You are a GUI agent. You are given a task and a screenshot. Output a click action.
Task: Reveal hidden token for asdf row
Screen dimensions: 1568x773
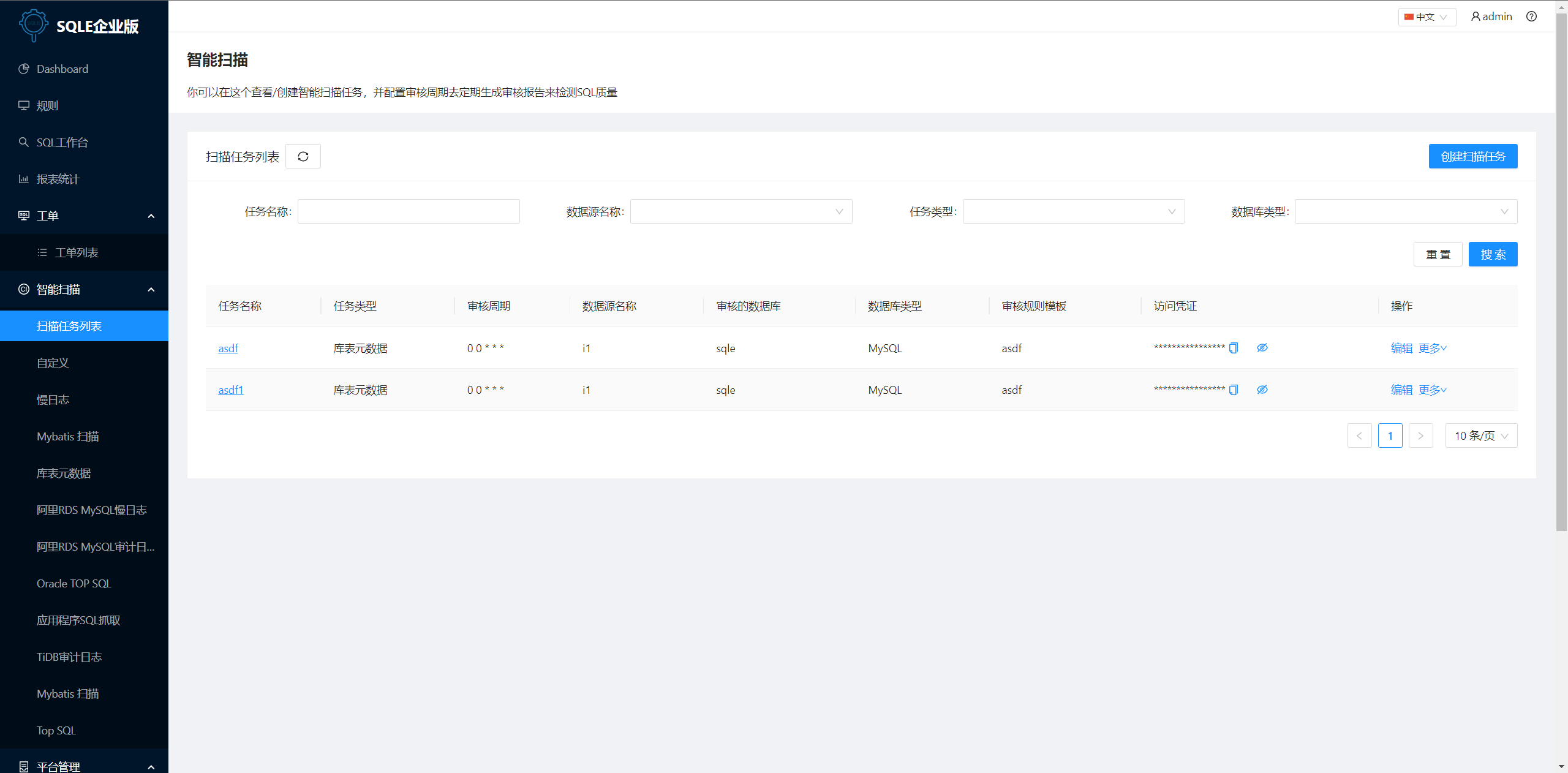pos(1262,348)
